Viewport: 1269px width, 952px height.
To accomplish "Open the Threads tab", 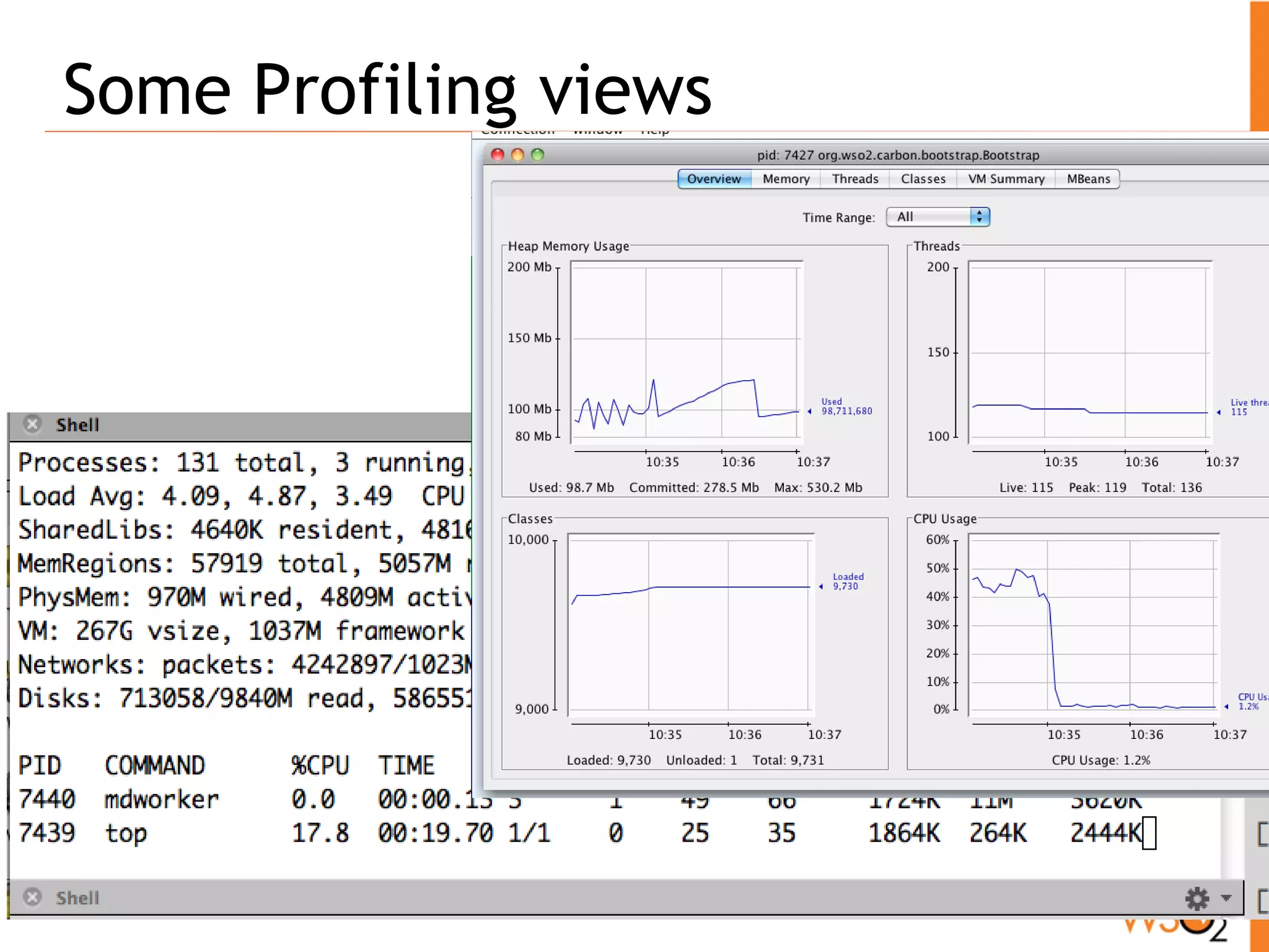I will [855, 179].
